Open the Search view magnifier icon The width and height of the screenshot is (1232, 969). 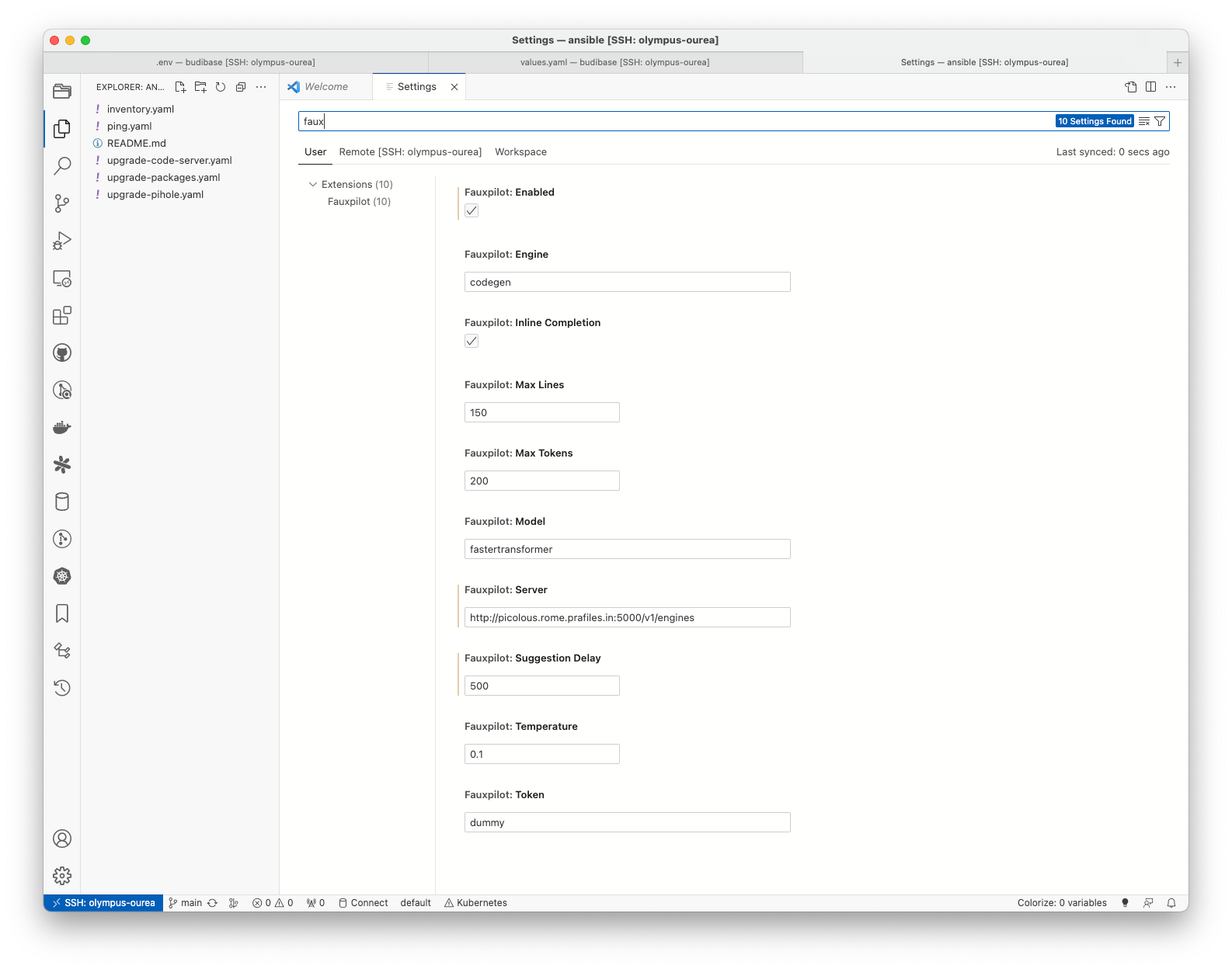click(x=62, y=166)
